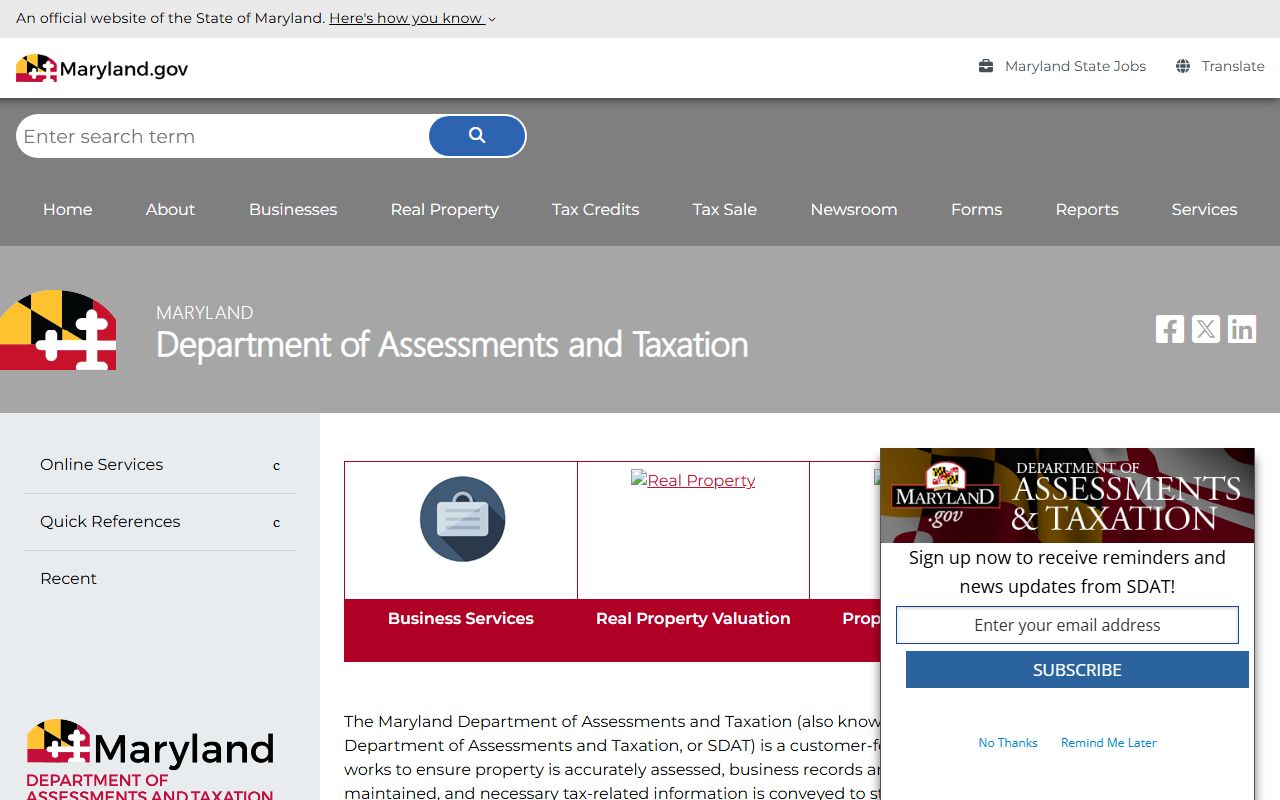This screenshot has height=800, width=1280.
Task: Click the Department of Assessments and Taxation heading
Action: [452, 345]
